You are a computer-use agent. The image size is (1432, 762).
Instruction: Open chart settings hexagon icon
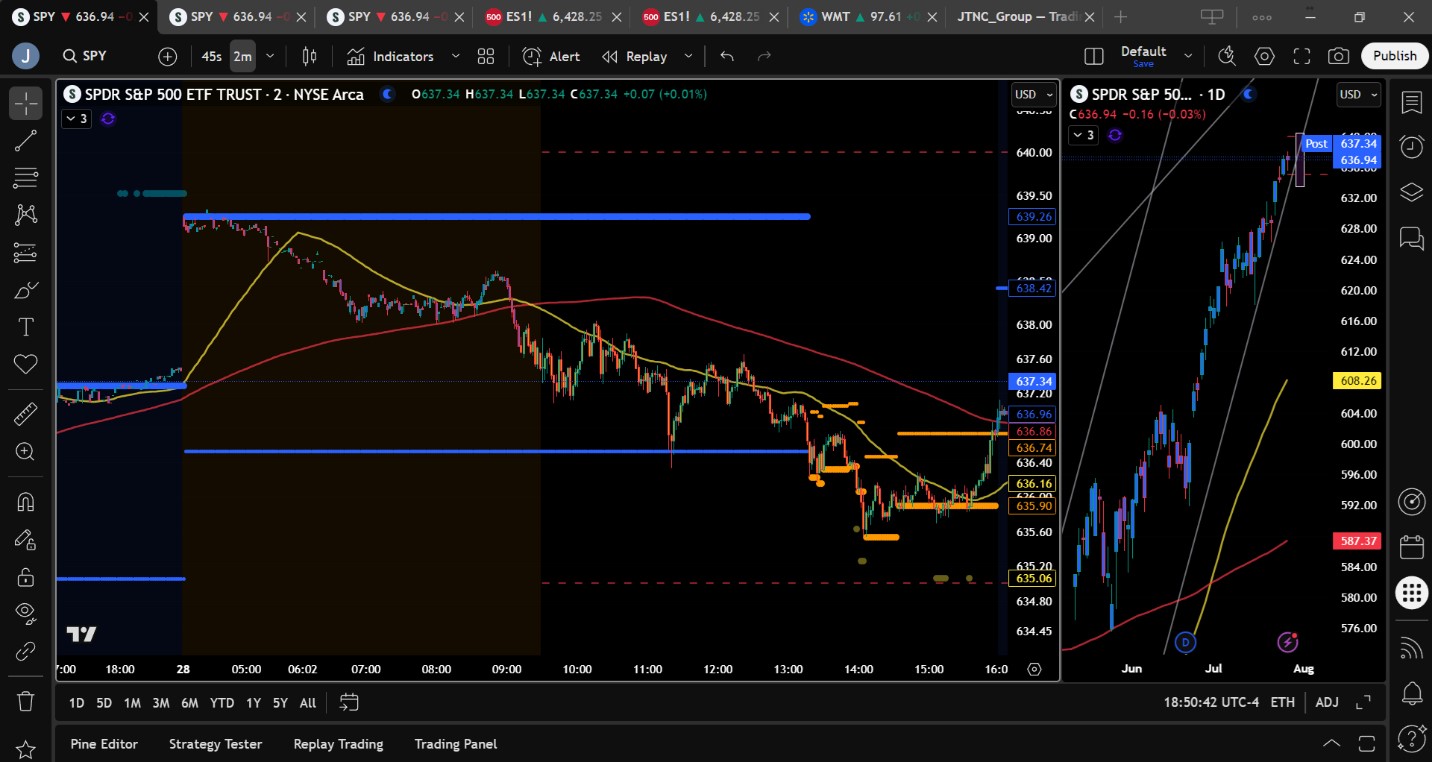(x=1264, y=57)
